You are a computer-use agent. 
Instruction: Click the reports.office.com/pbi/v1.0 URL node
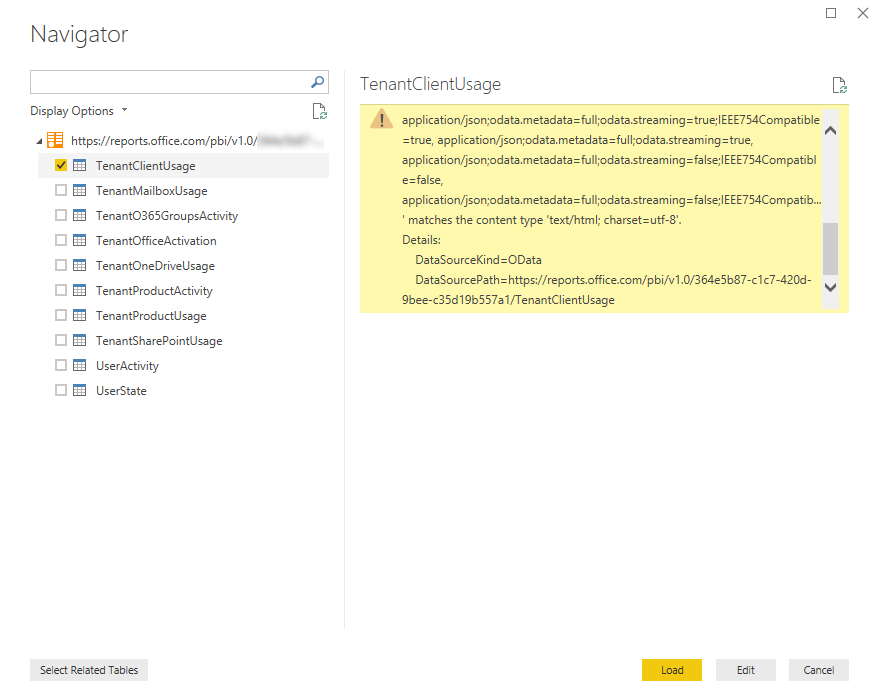pos(196,141)
